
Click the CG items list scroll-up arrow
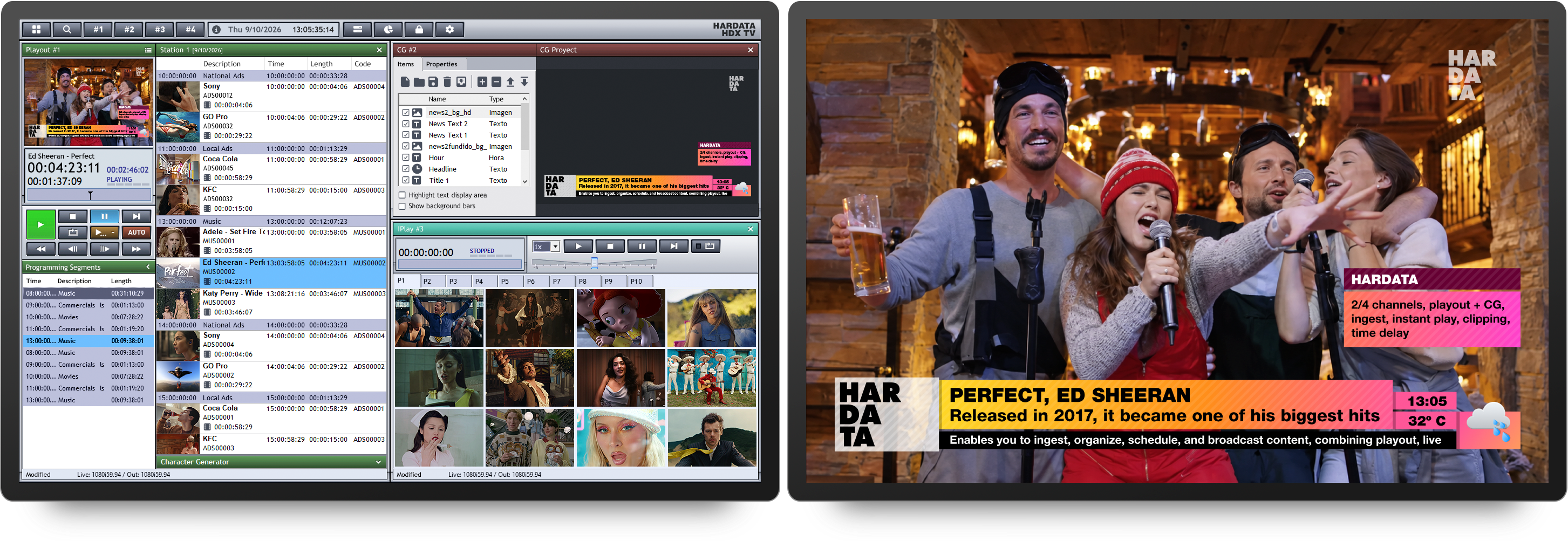(524, 99)
